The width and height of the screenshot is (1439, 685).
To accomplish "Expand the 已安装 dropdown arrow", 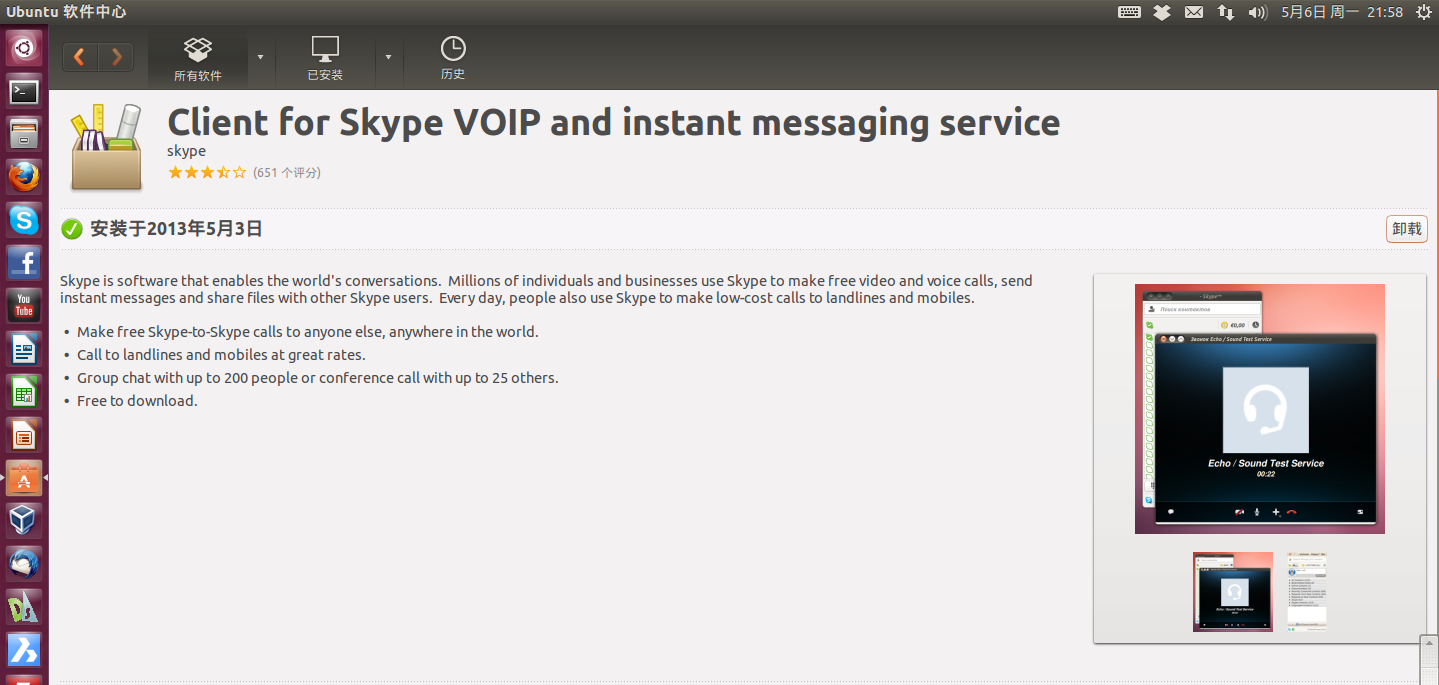I will click(388, 57).
